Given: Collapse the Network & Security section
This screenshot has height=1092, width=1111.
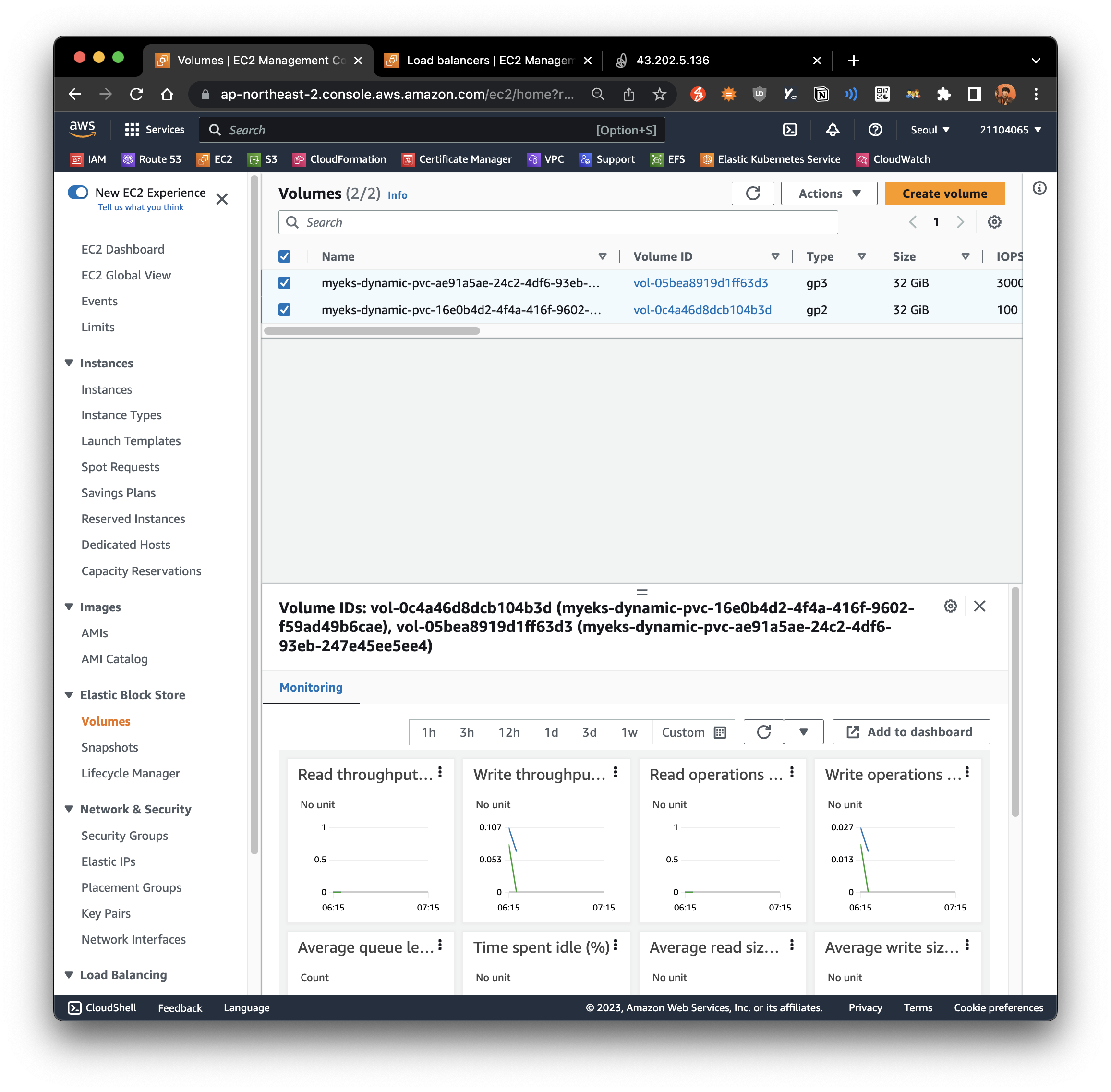Looking at the screenshot, I should 69,809.
